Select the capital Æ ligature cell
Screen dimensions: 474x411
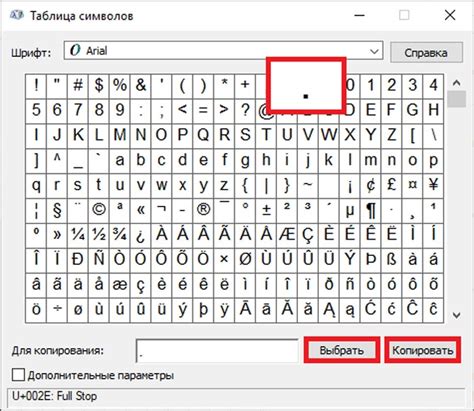point(287,236)
